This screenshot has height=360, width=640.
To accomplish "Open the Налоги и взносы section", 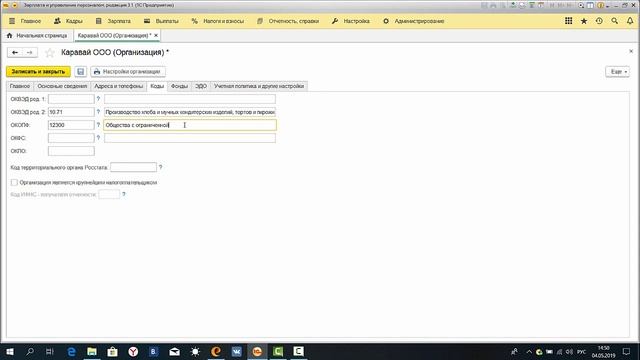I will coord(218,21).
